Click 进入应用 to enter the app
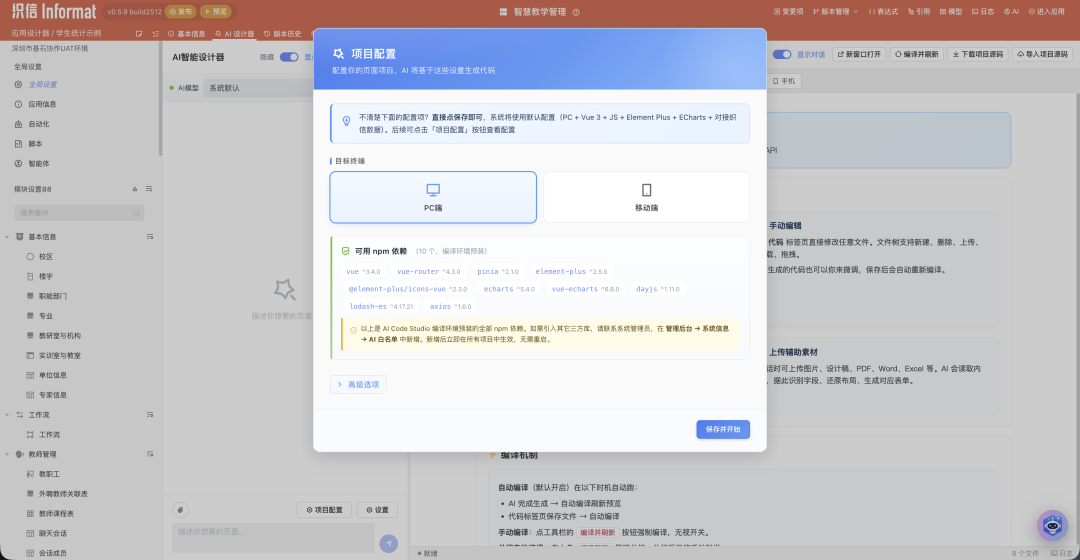1080x560 pixels. coord(1046,12)
